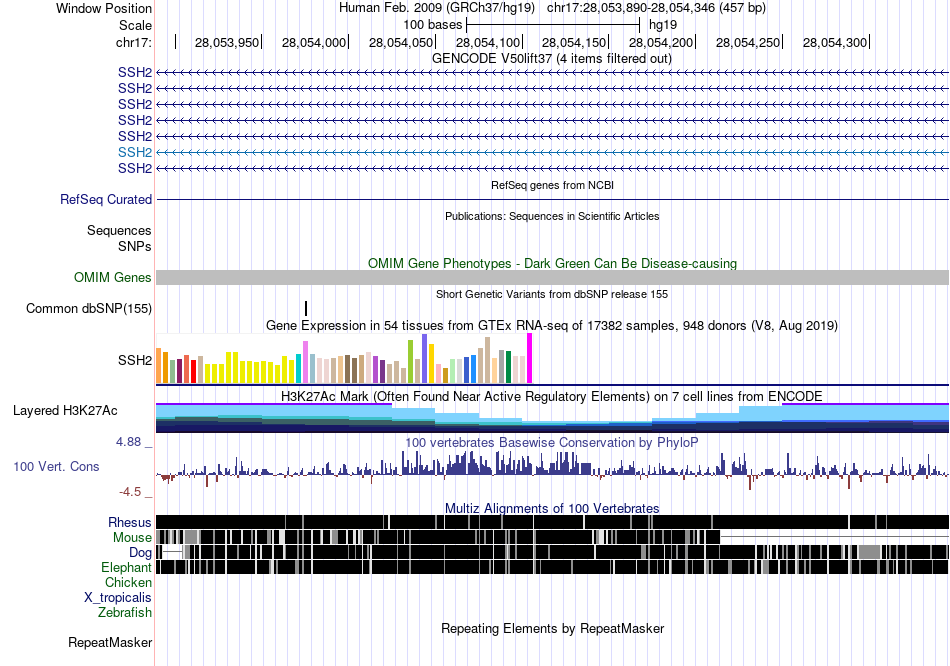
Task: Click the 28,054,300 ruler coordinate
Action: click(835, 42)
